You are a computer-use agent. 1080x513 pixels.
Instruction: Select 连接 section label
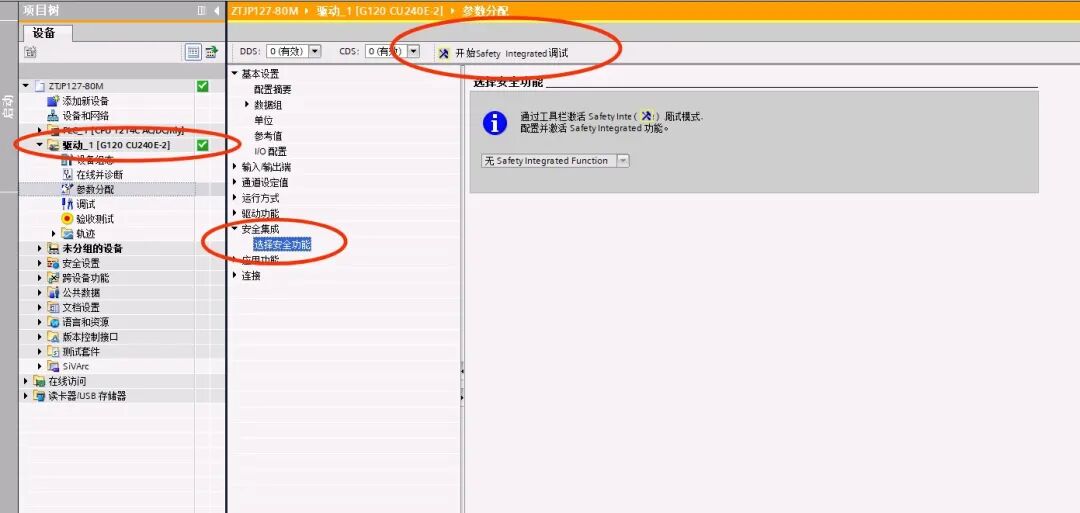pyautogui.click(x=251, y=275)
